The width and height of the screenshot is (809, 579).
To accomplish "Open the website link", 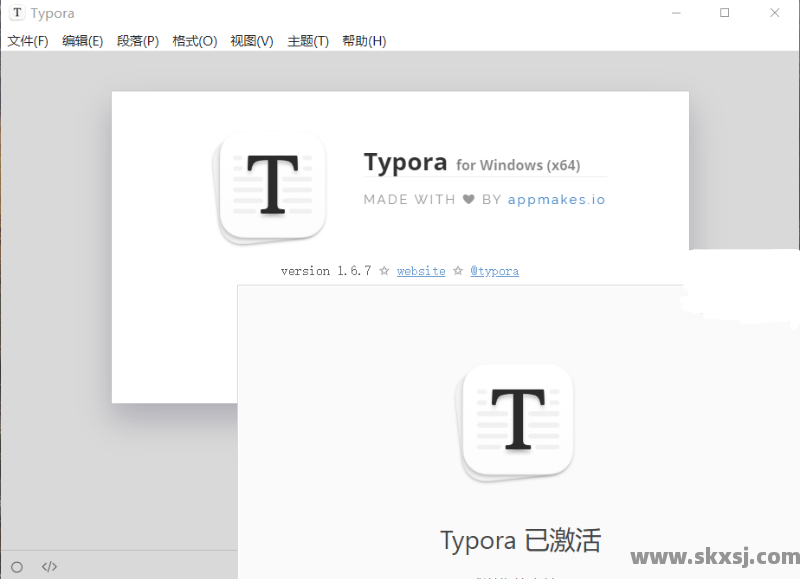I will click(x=421, y=270).
